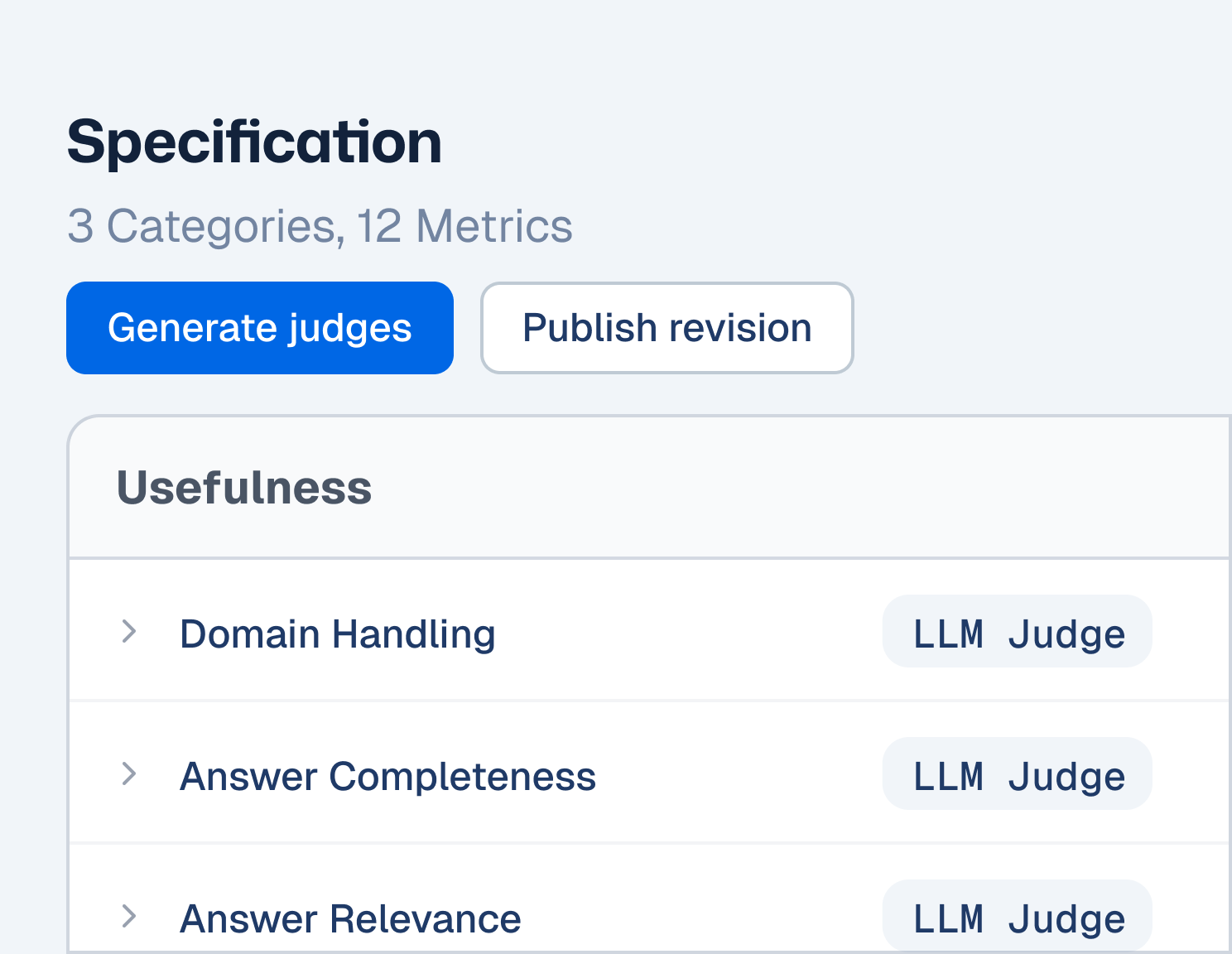Screen dimensions: 1232x954
Task: Click the Usefulness category header
Action: point(243,488)
